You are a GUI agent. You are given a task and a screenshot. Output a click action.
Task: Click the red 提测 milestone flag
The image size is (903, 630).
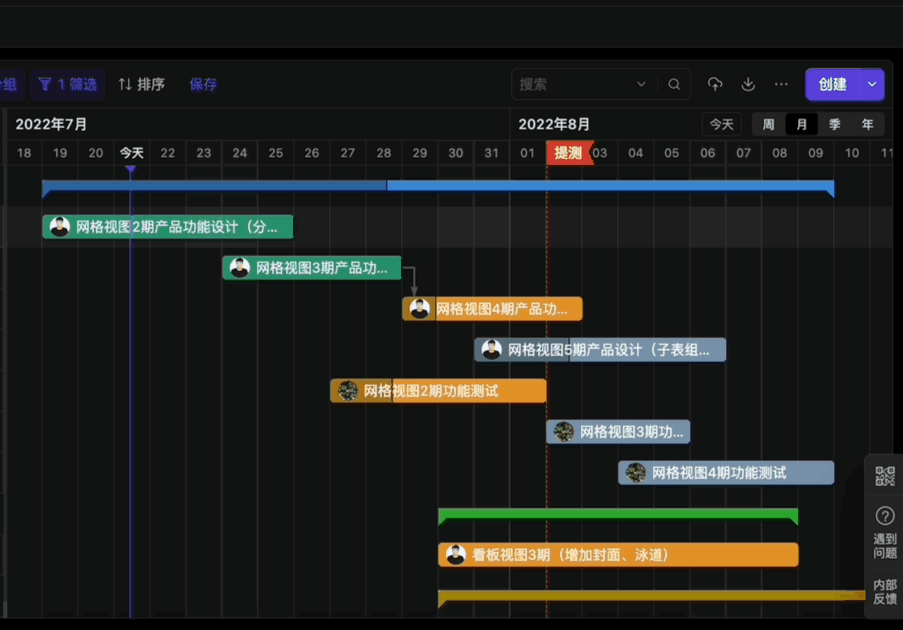tap(569, 153)
